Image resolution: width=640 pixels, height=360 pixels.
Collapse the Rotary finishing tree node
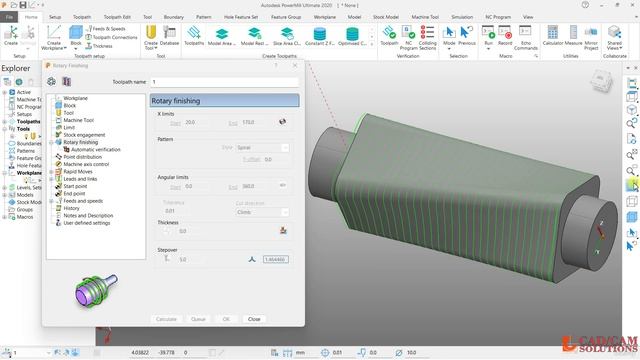click(x=51, y=142)
